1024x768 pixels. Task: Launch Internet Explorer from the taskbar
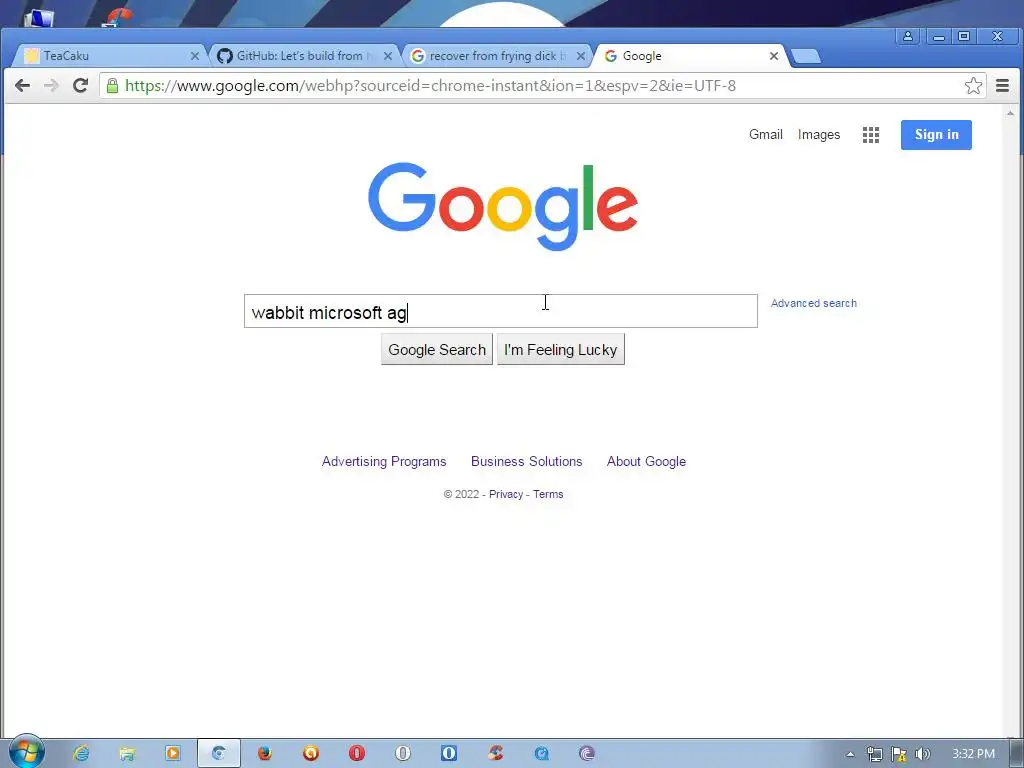tap(81, 754)
